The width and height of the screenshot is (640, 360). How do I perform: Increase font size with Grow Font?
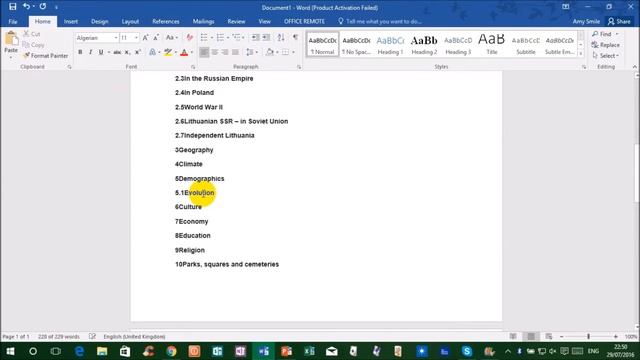pyautogui.click(x=145, y=38)
